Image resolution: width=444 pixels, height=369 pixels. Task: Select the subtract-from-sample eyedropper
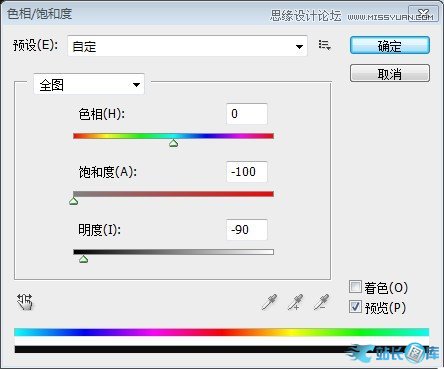tap(321, 302)
